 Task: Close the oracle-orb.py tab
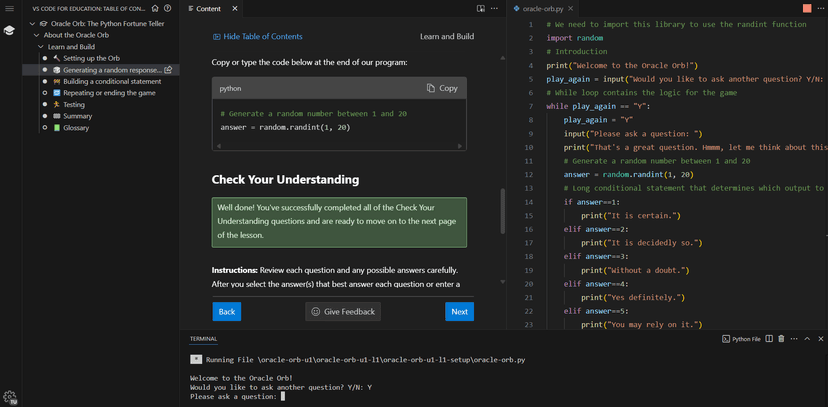pos(571,8)
